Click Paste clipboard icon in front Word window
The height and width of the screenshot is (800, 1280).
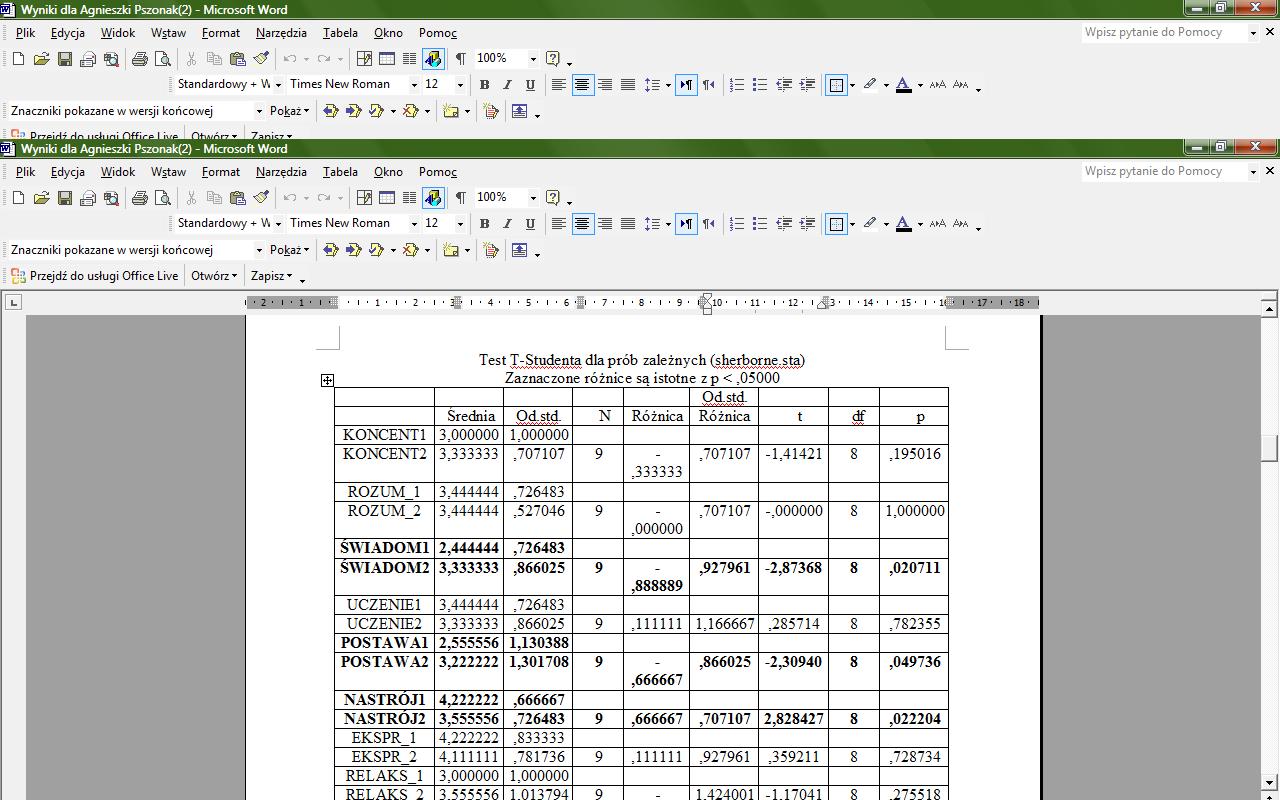238,198
